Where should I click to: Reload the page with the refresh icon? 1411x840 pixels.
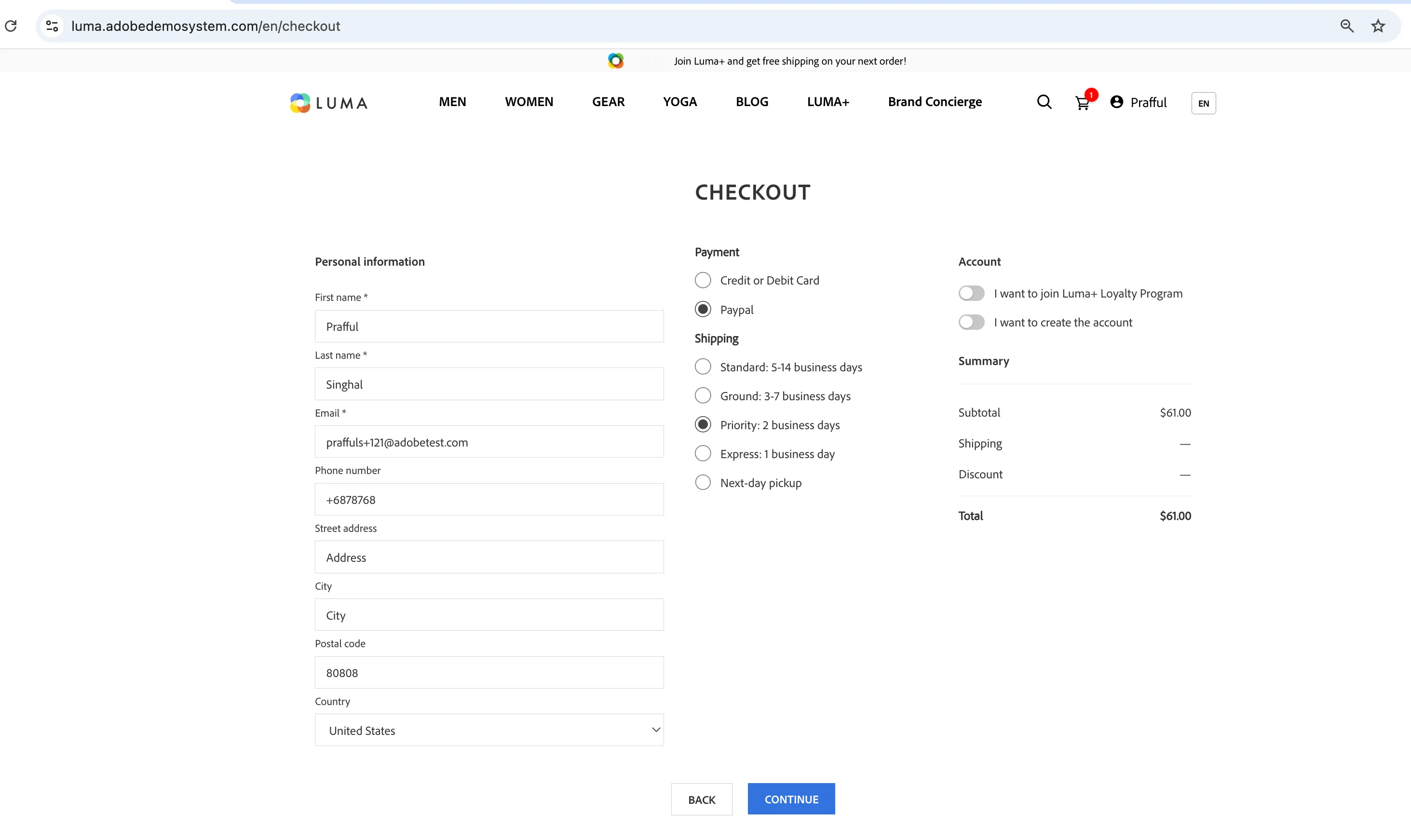pos(11,26)
